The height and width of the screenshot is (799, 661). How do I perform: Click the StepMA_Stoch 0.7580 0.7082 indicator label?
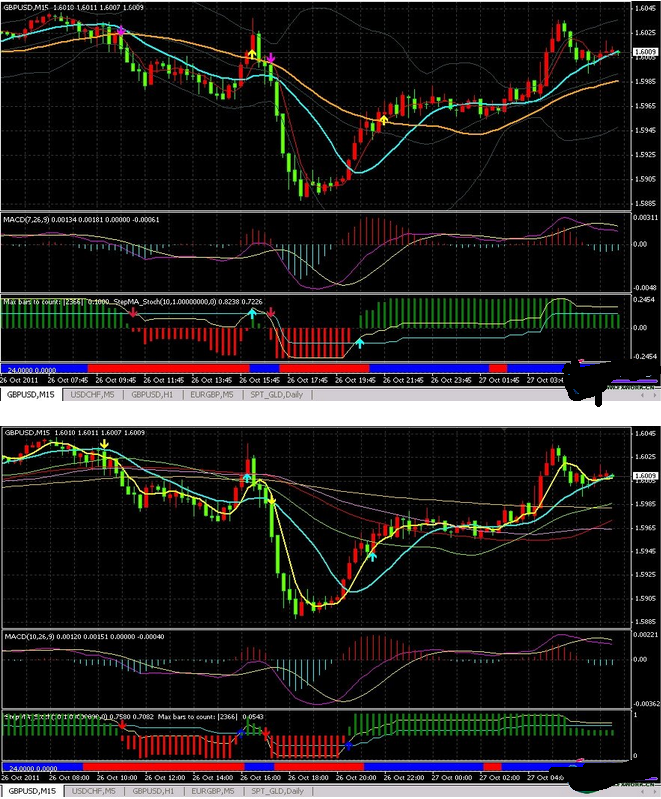[x=78, y=717]
